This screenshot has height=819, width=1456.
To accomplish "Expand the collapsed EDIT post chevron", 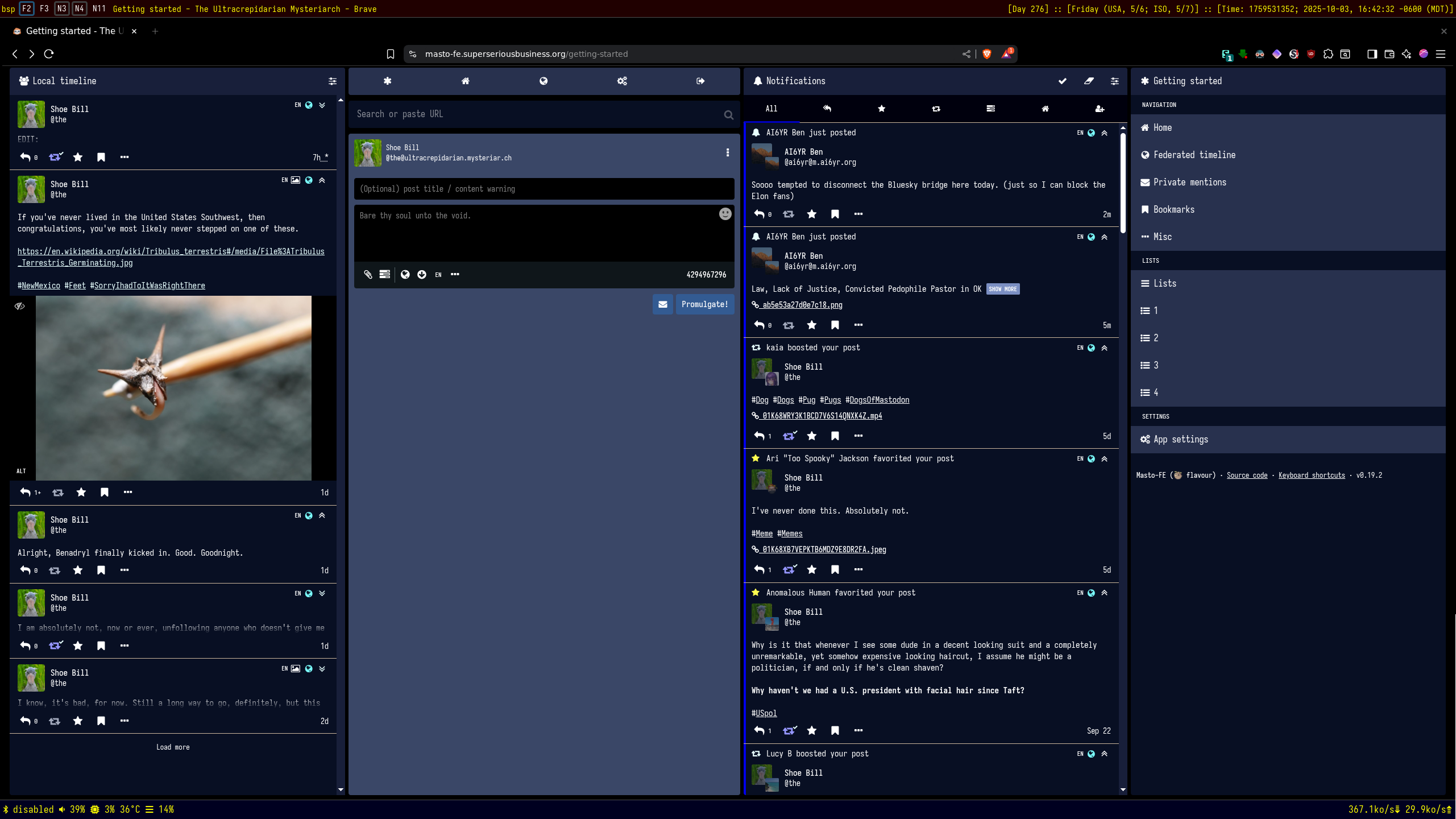I will click(322, 105).
